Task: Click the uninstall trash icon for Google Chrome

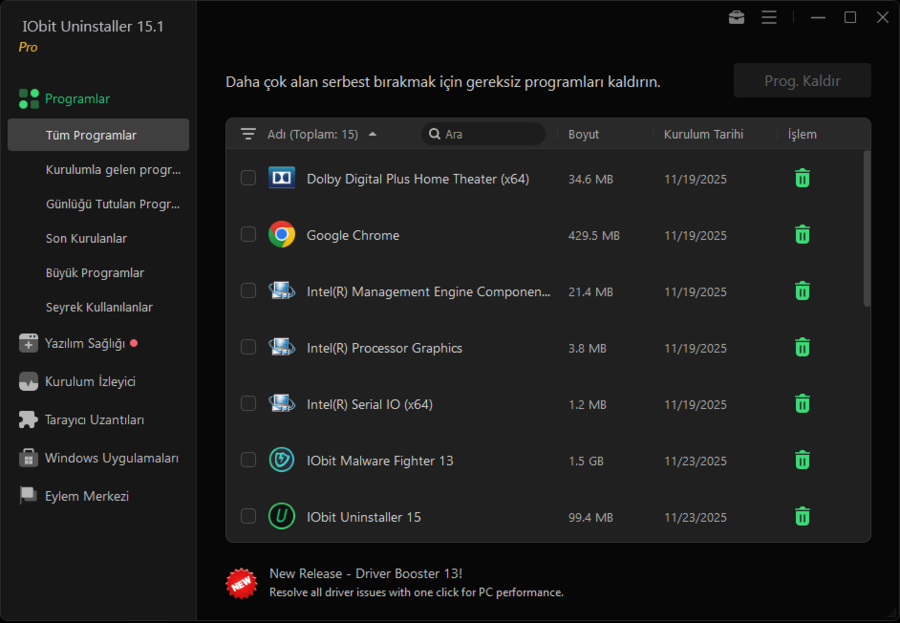Action: click(x=802, y=234)
